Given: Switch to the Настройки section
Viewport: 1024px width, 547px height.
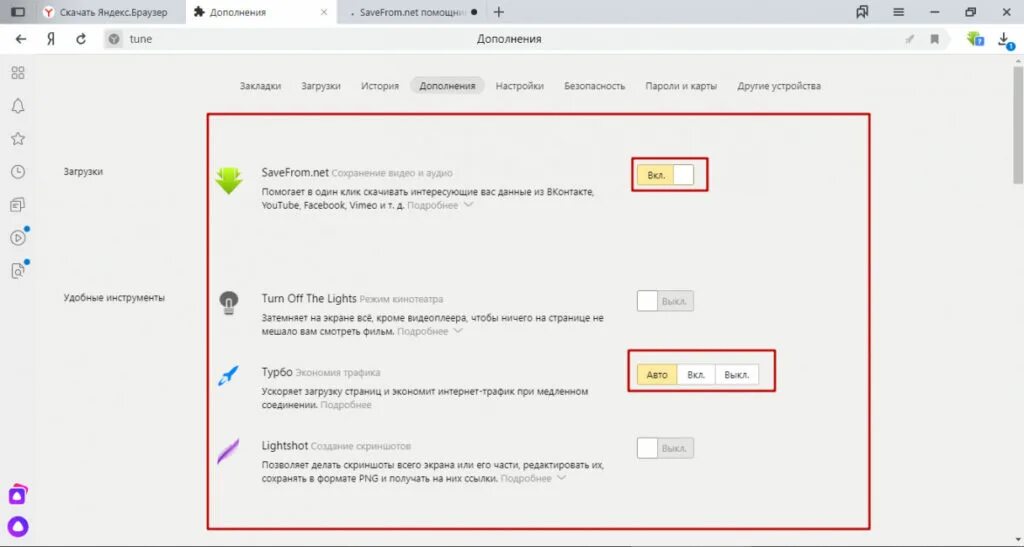Looking at the screenshot, I should 520,86.
